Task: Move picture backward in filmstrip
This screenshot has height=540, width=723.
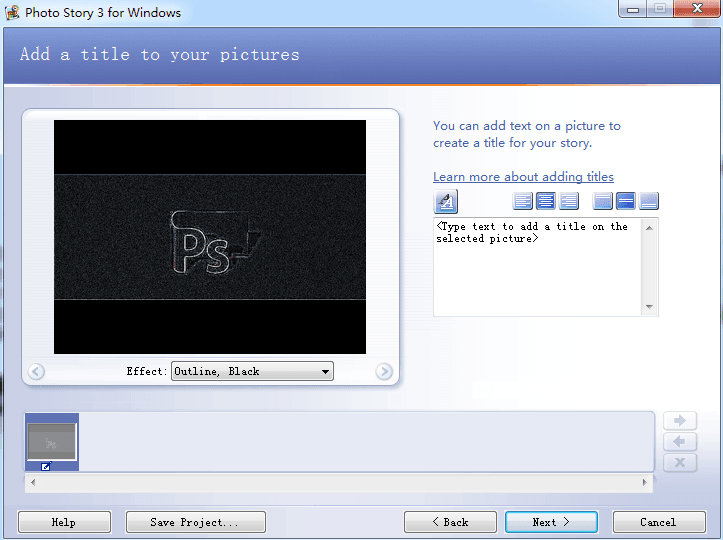Action: point(680,442)
